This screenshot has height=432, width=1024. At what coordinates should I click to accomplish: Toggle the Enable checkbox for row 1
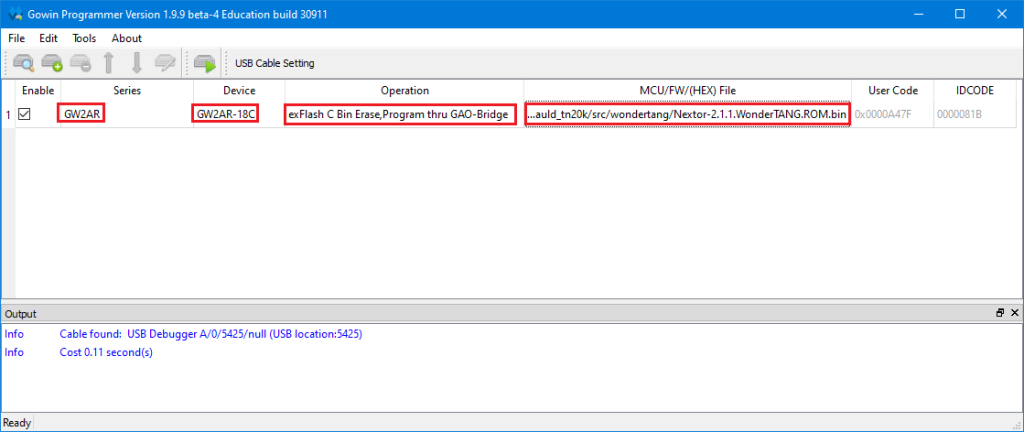pyautogui.click(x=24, y=114)
